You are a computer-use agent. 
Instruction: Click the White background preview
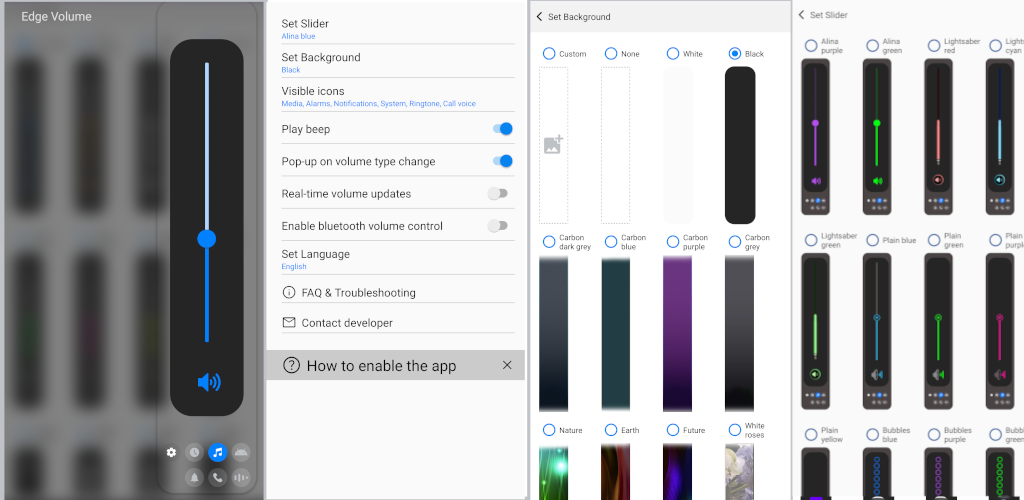[678, 145]
